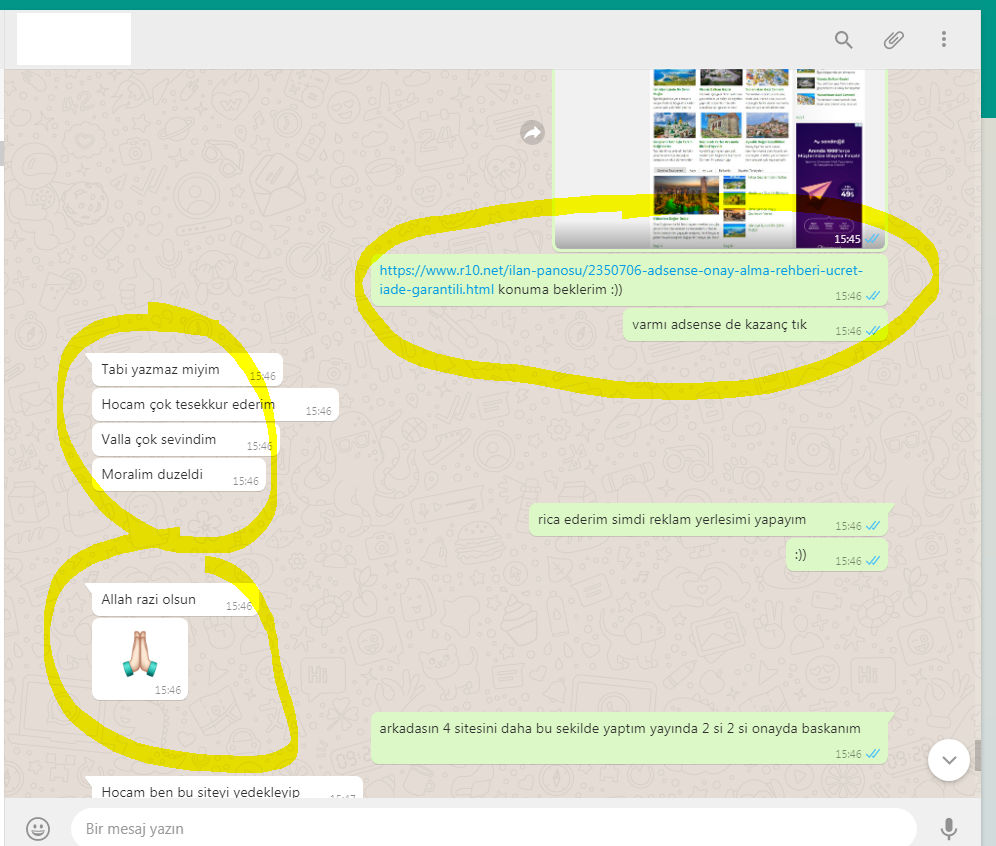Jump to latest with the down-chevron button
996x846 pixels.
(x=948, y=760)
